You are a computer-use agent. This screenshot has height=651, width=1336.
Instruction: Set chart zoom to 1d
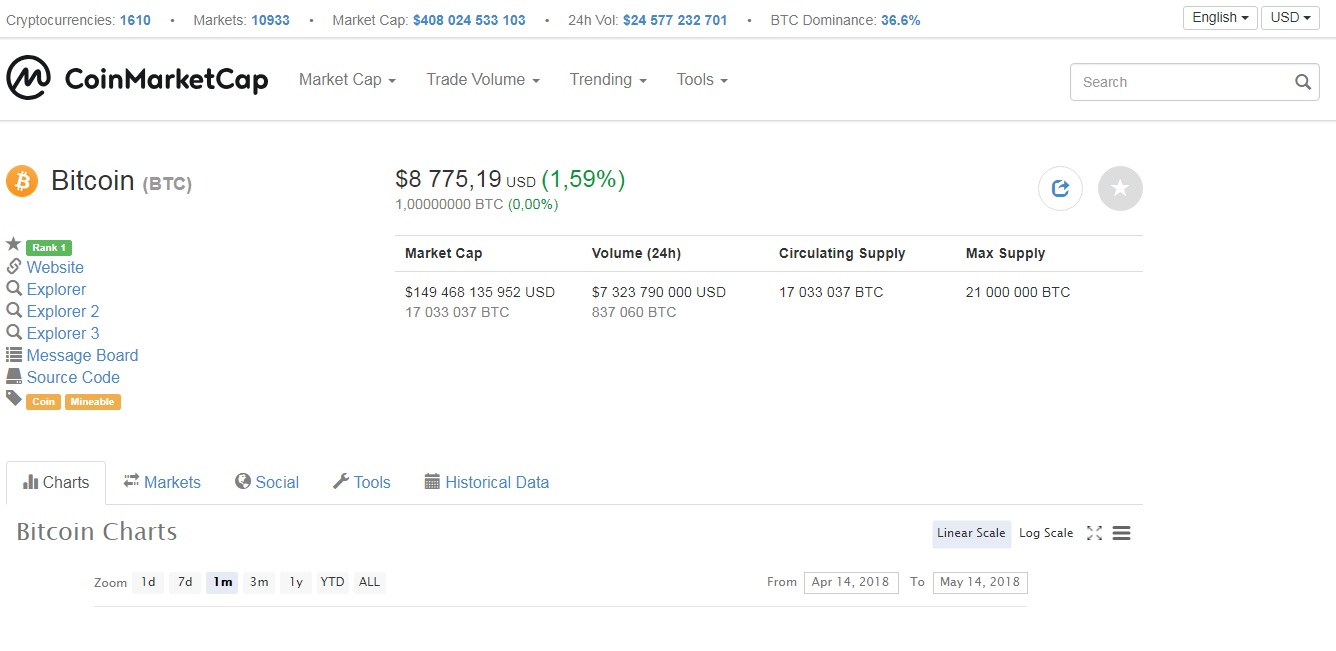(x=148, y=582)
